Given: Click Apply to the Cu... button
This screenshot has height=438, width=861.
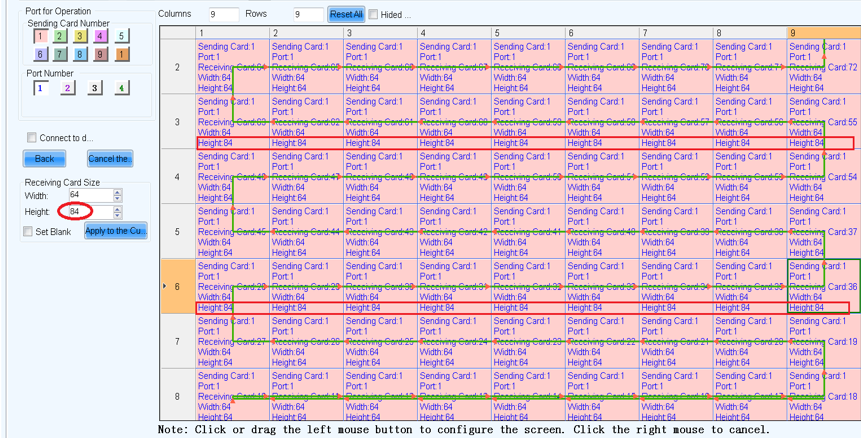Looking at the screenshot, I should [116, 231].
